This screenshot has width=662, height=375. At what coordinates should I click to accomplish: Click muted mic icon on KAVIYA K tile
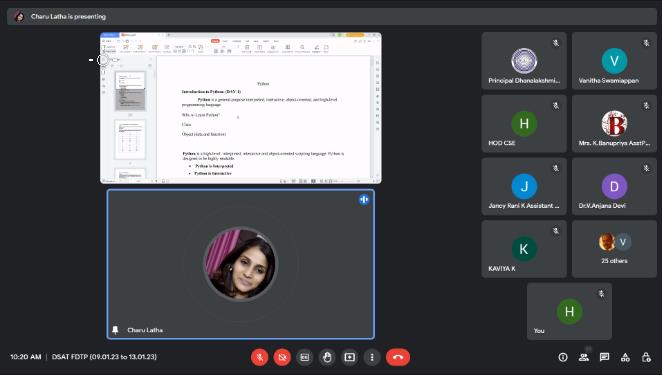click(556, 231)
